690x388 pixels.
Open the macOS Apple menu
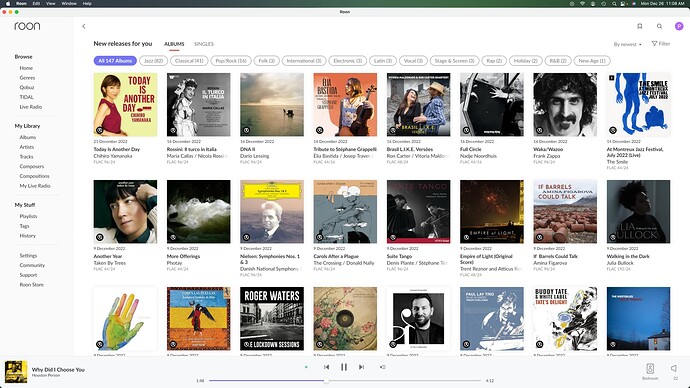[7, 3]
